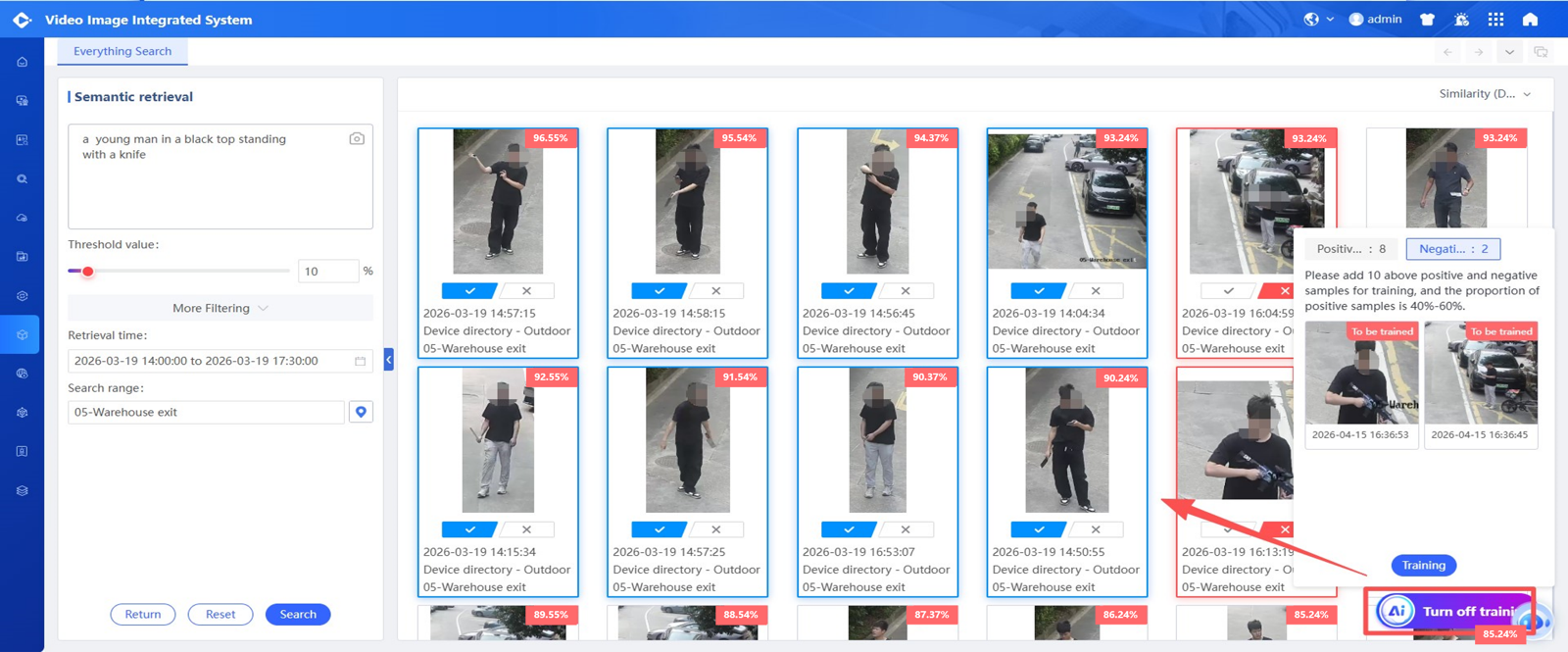Switch to the Everything Search tab

pos(122,51)
